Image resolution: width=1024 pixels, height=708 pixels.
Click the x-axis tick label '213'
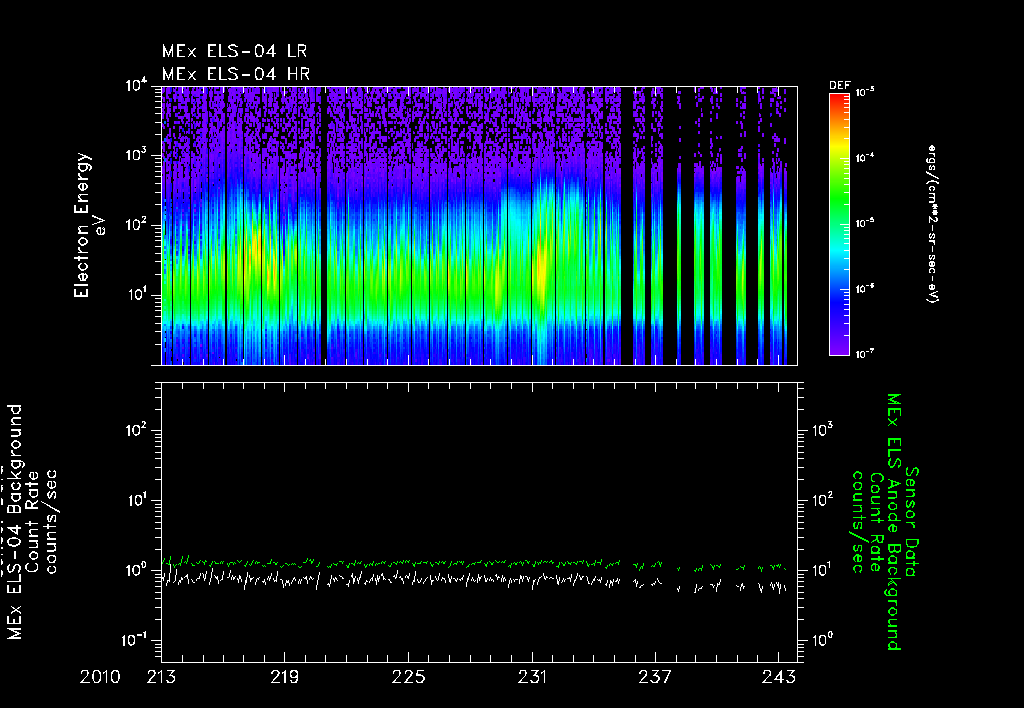click(161, 677)
